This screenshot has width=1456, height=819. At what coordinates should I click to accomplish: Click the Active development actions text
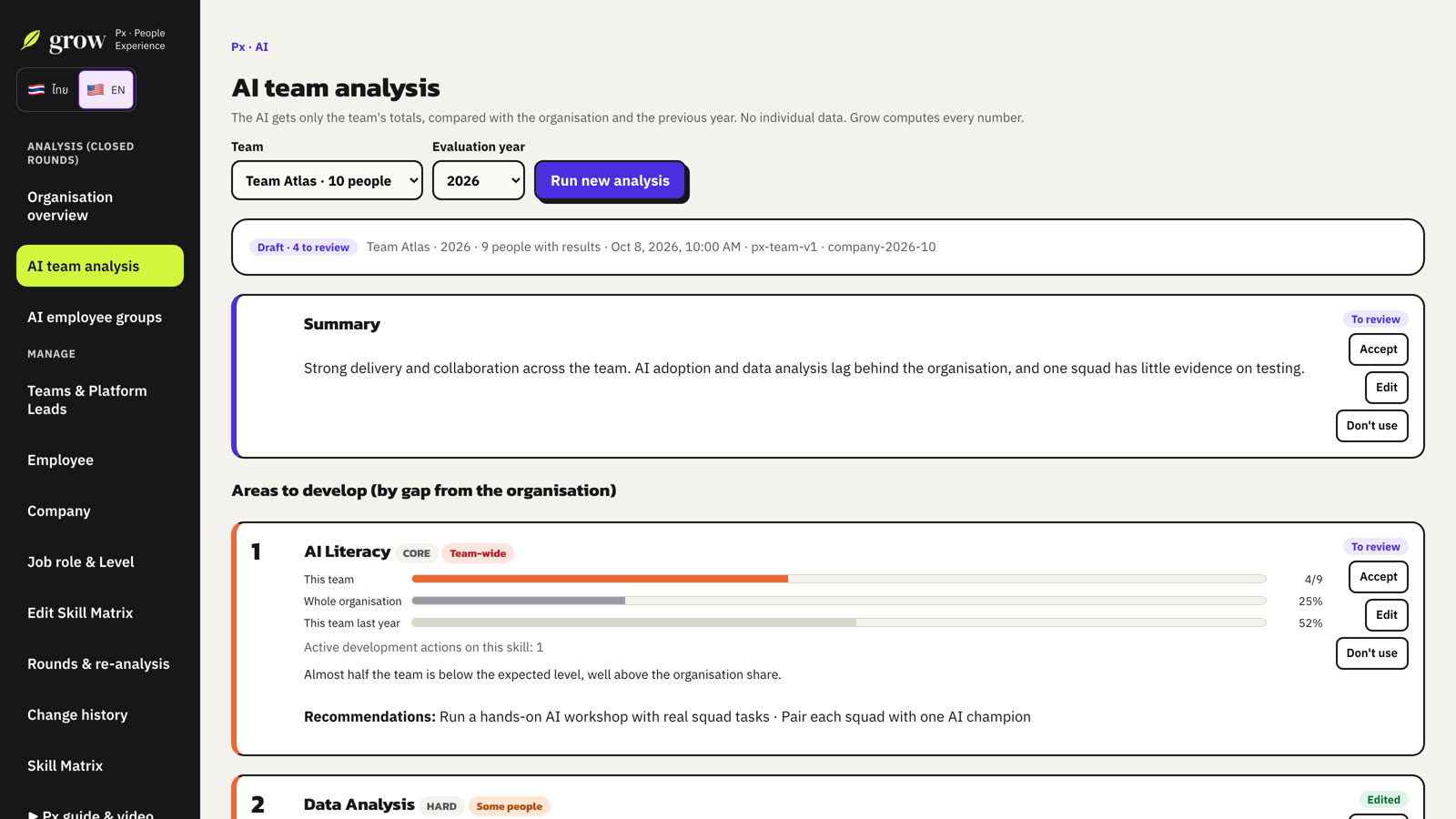pyautogui.click(x=423, y=647)
